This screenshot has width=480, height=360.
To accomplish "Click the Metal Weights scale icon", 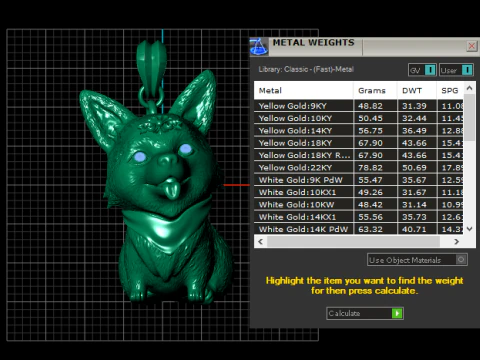I will [x=259, y=46].
